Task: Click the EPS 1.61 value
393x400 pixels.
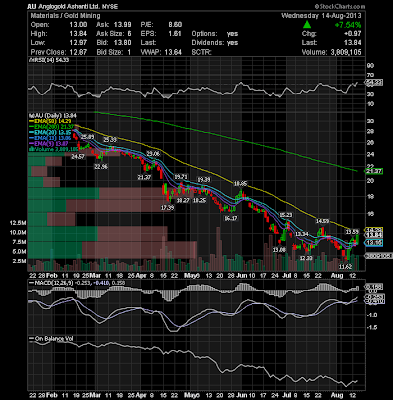Action: (175, 34)
